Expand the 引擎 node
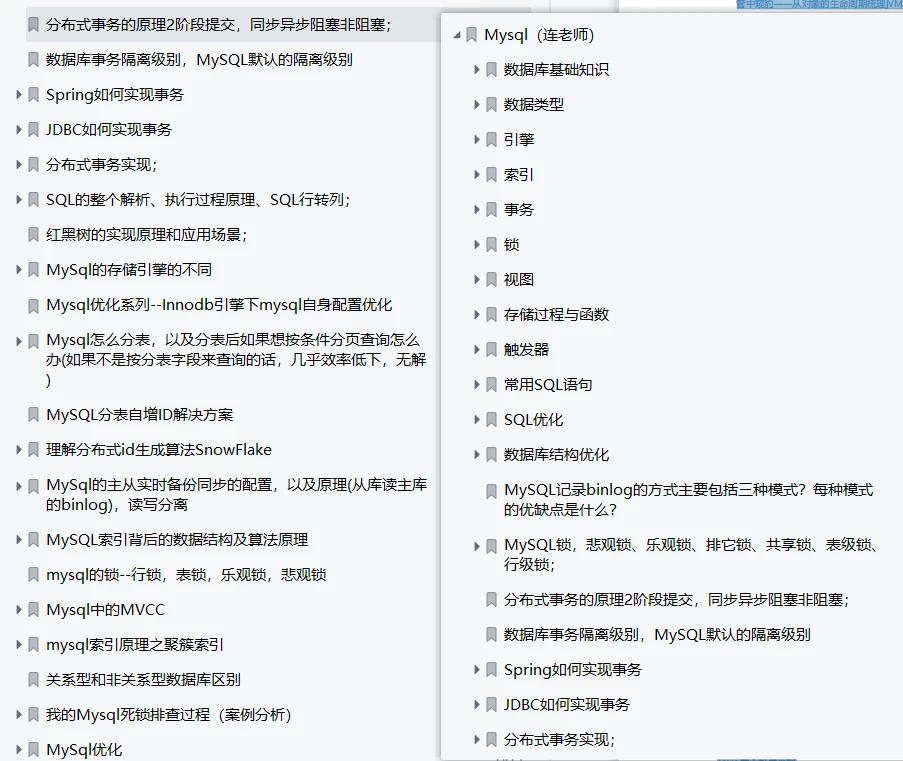 click(477, 139)
